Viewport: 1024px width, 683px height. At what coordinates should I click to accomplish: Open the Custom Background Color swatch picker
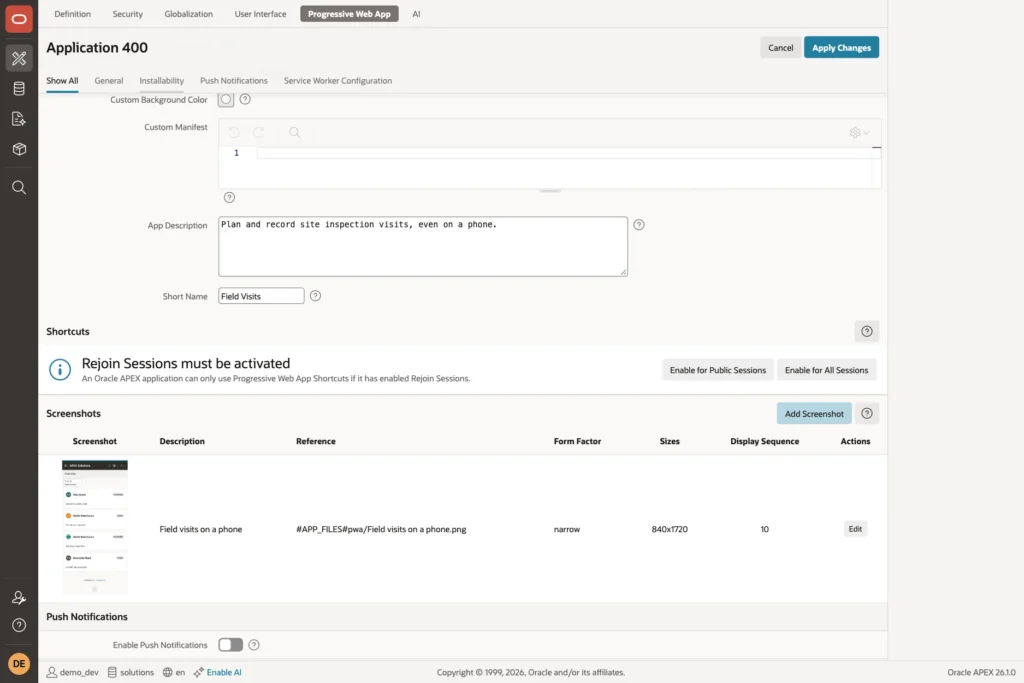tap(226, 99)
